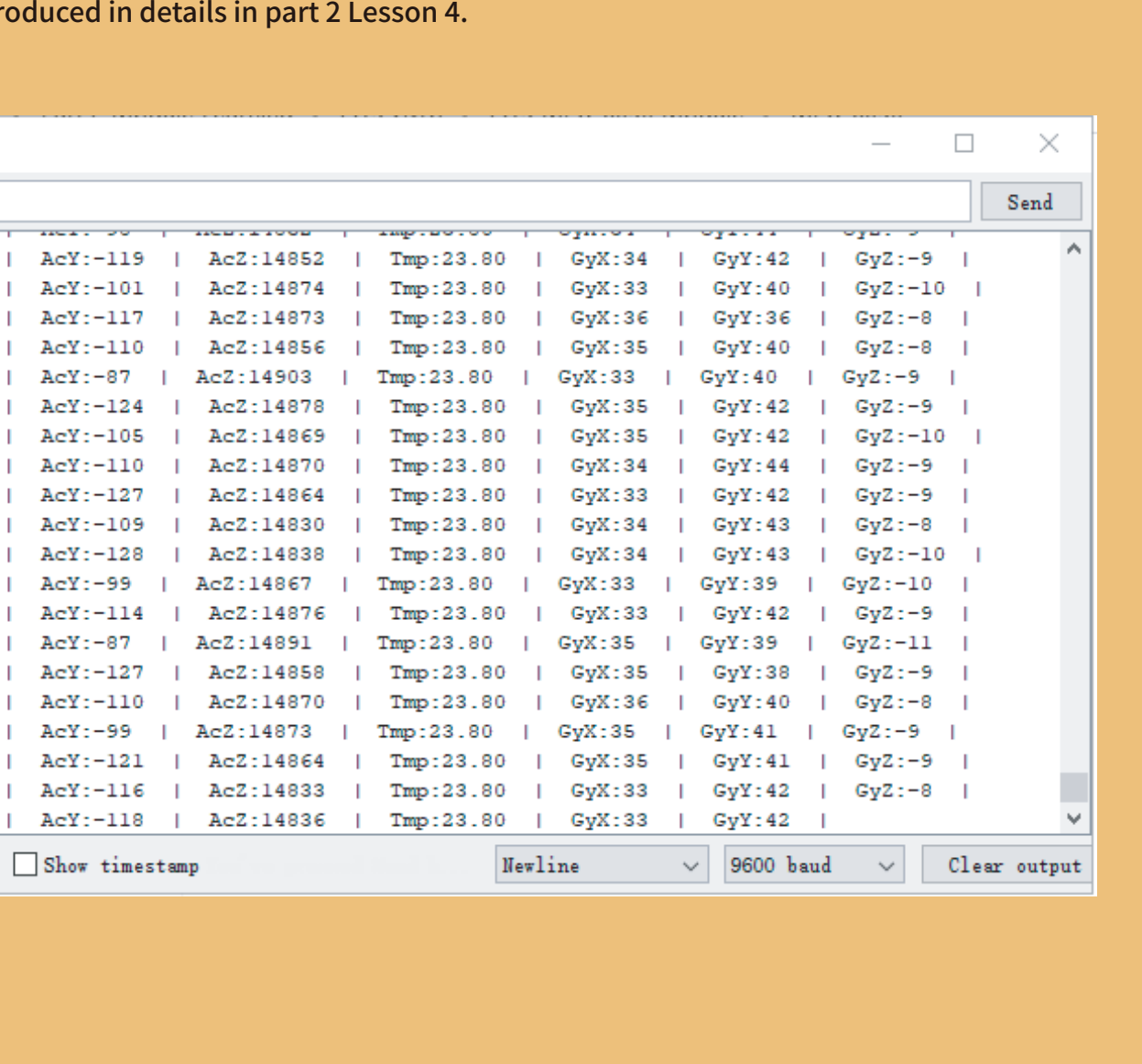Click the value AcZ:14830
Viewport: 1142px width, 1064px height.
(266, 525)
